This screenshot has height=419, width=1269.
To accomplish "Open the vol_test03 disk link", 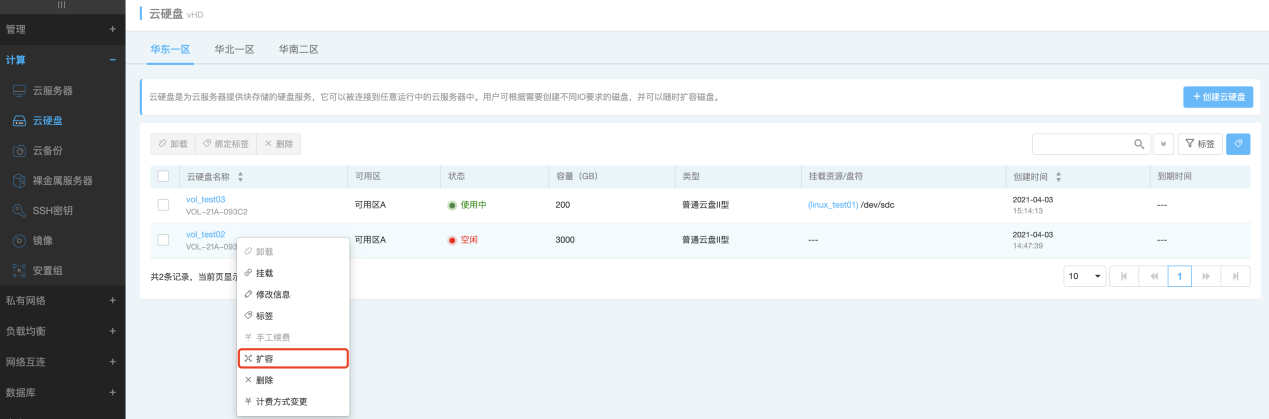I will click(x=205, y=199).
